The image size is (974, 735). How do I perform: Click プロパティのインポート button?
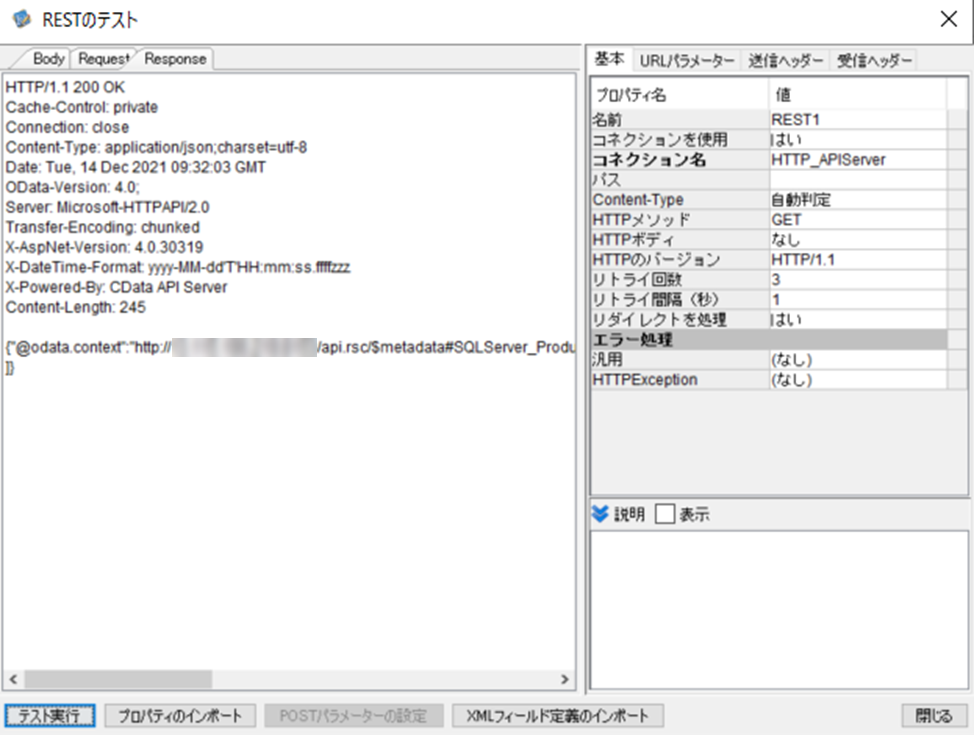click(x=180, y=716)
